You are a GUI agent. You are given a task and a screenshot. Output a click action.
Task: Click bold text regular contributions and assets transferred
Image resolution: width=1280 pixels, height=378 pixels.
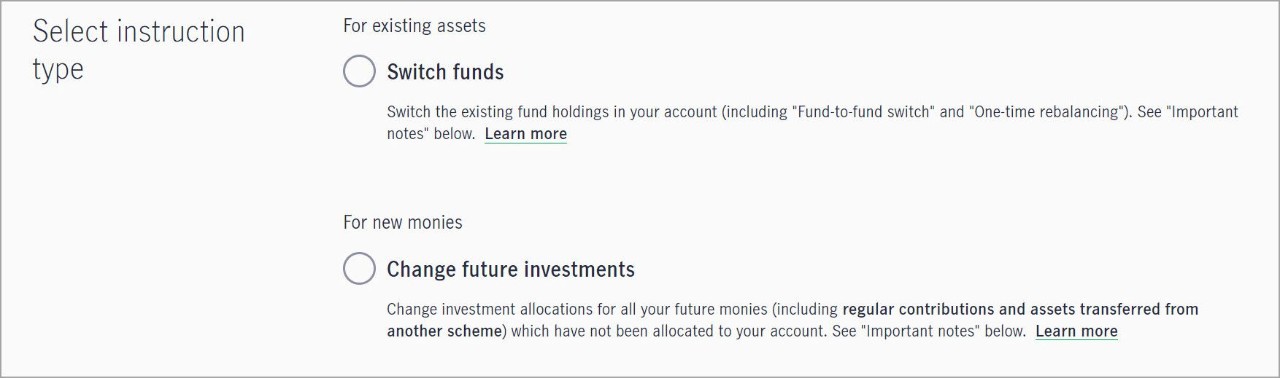pyautogui.click(x=1020, y=309)
